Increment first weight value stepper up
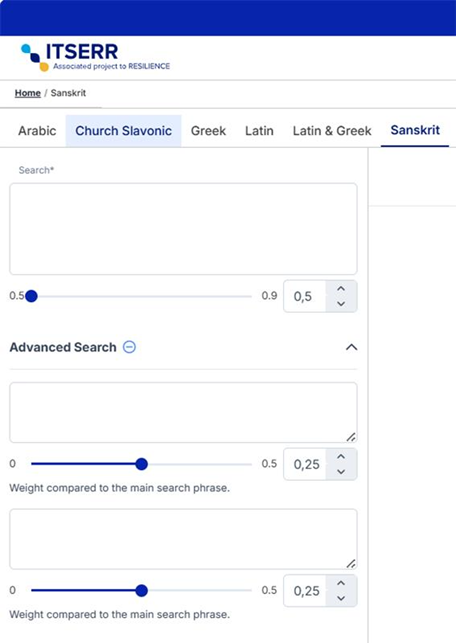This screenshot has width=456, height=643. pyautogui.click(x=341, y=456)
